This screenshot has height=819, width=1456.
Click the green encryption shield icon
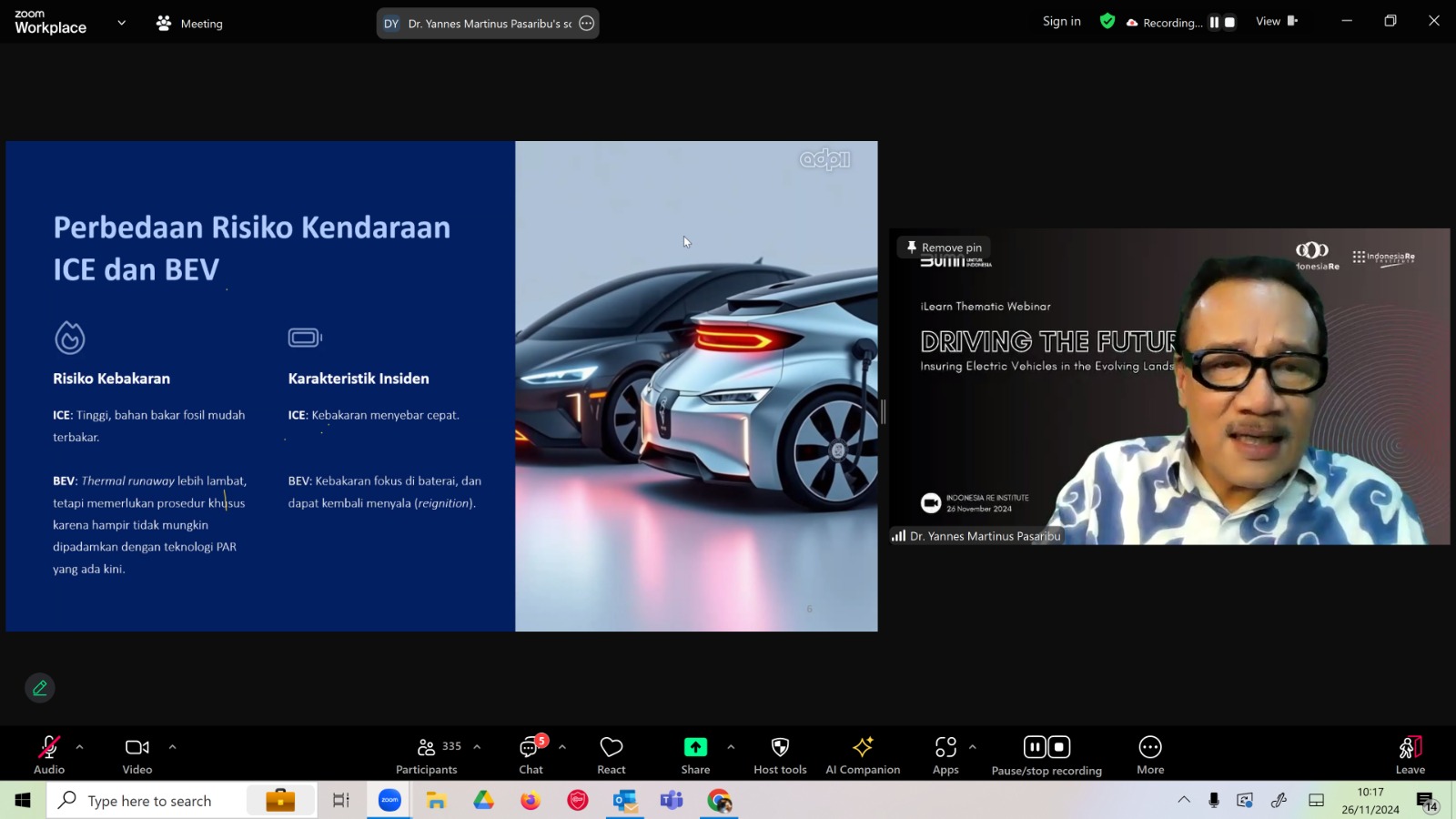[1107, 21]
